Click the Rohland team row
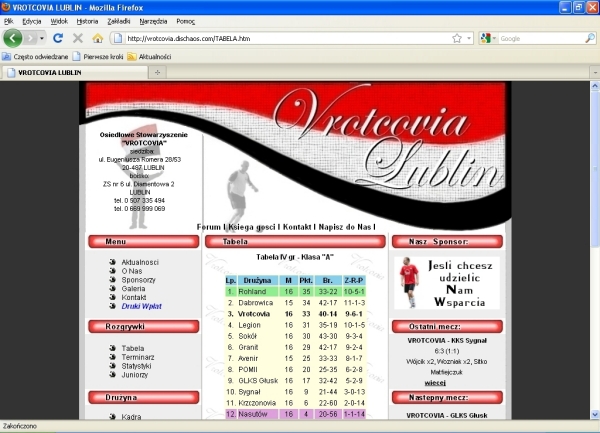 (295, 291)
